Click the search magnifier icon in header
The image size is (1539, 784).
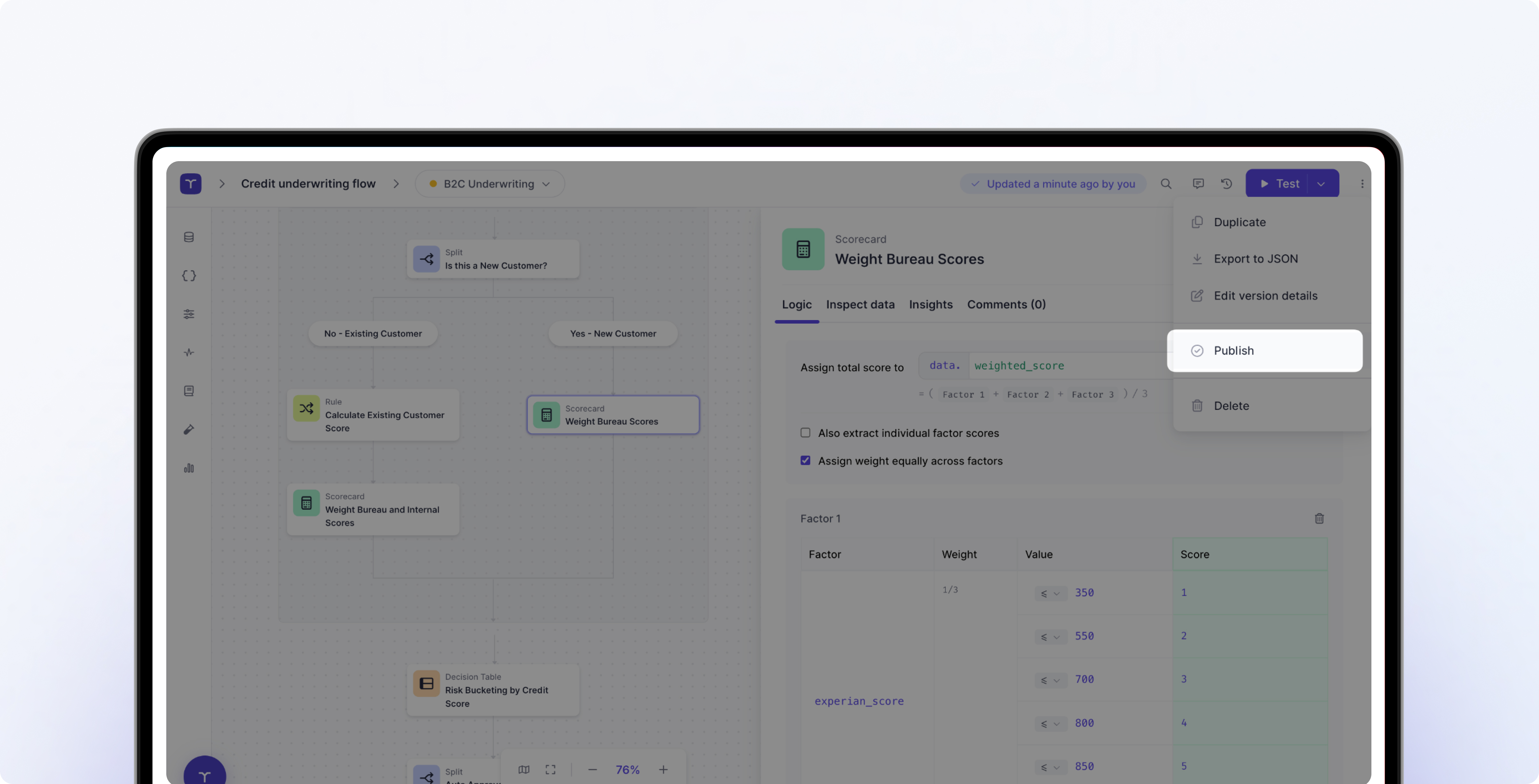1165,184
